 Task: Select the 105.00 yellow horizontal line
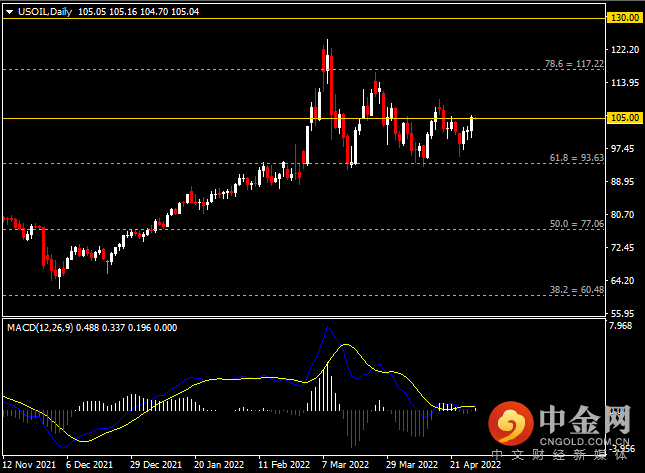tap(304, 118)
